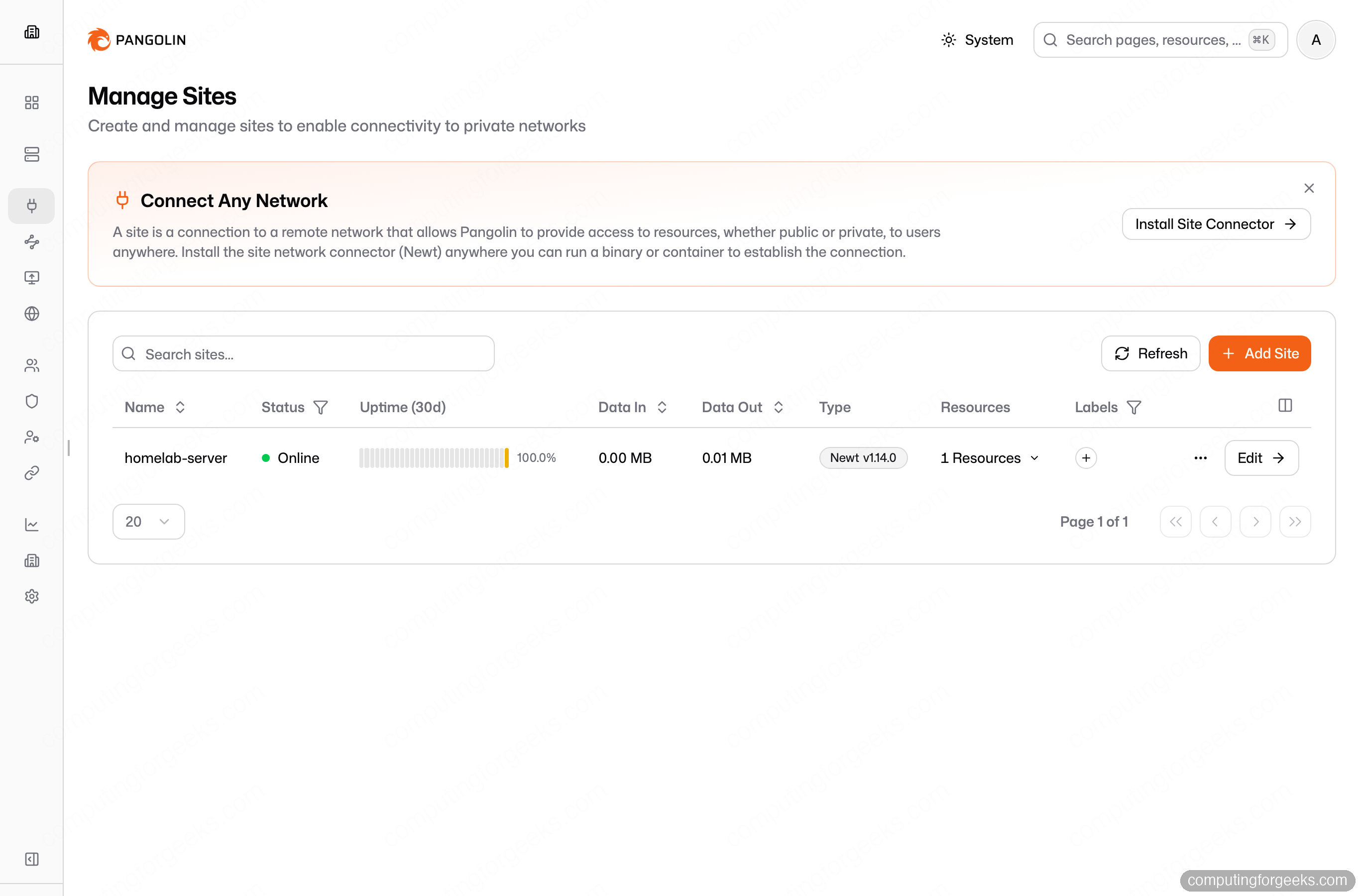Expand the 1 Resources dropdown
This screenshot has height=896, width=1360.
click(x=989, y=458)
